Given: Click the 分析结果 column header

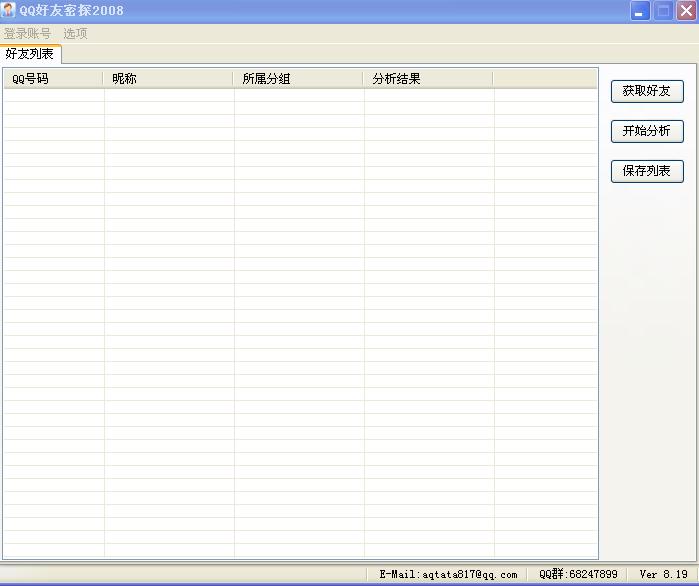Looking at the screenshot, I should (x=428, y=79).
